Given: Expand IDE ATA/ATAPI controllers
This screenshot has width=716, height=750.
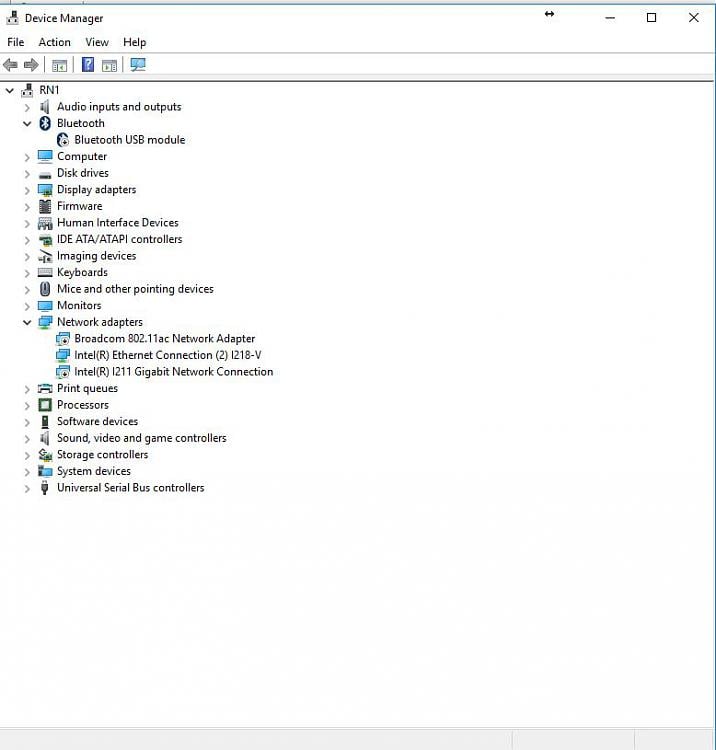Looking at the screenshot, I should tap(27, 240).
